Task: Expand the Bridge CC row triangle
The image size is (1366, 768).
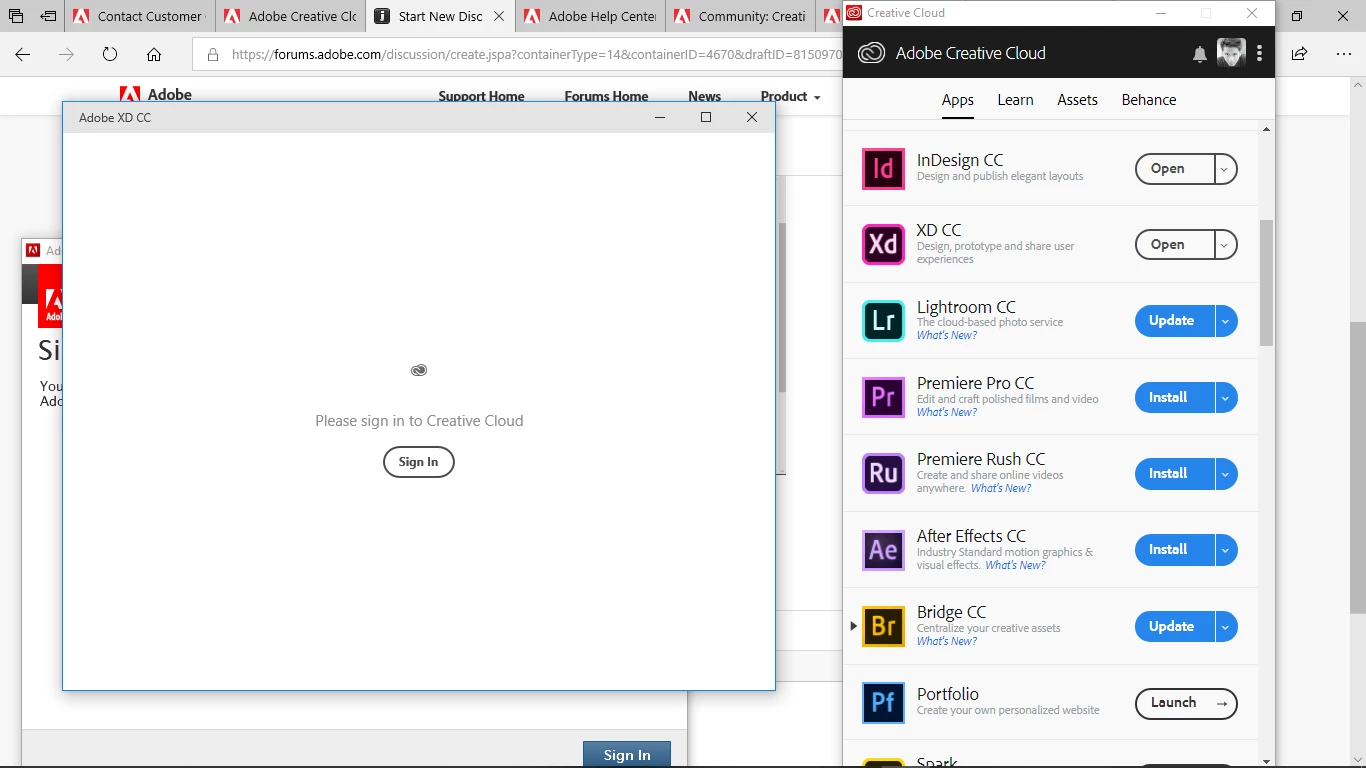Action: point(853,626)
